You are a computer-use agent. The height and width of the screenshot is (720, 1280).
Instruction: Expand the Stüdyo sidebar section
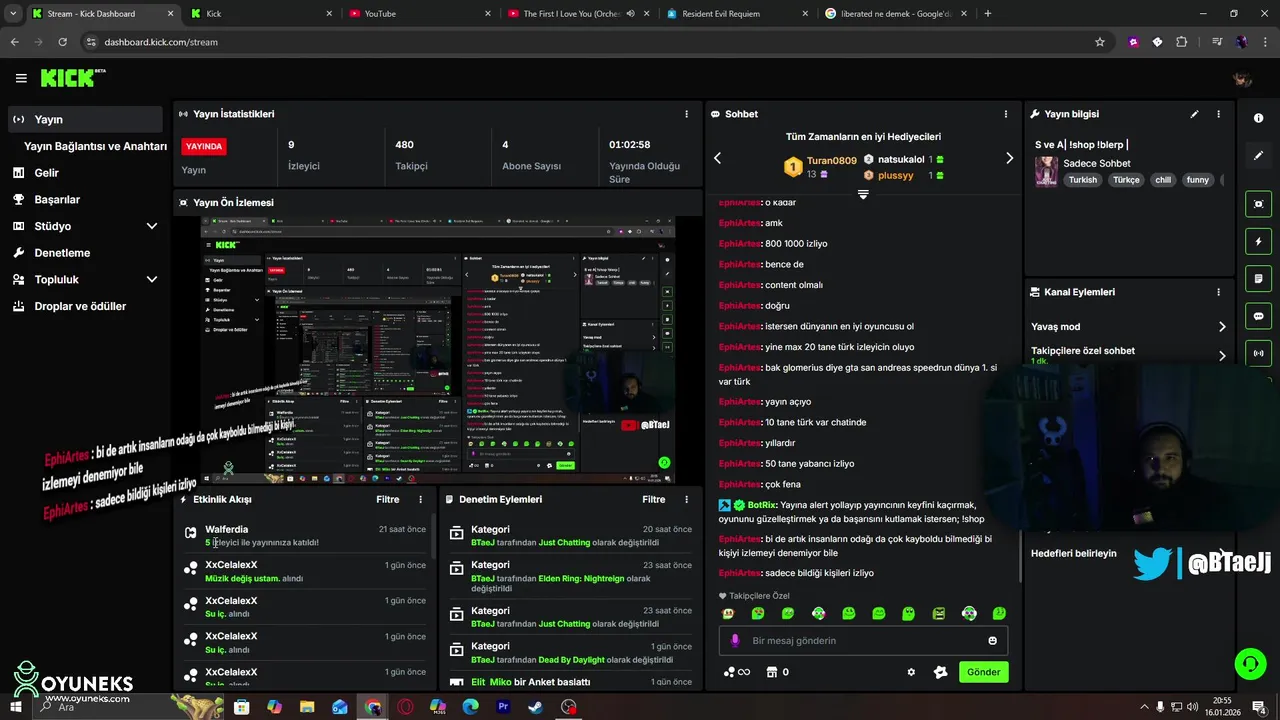click(x=152, y=226)
